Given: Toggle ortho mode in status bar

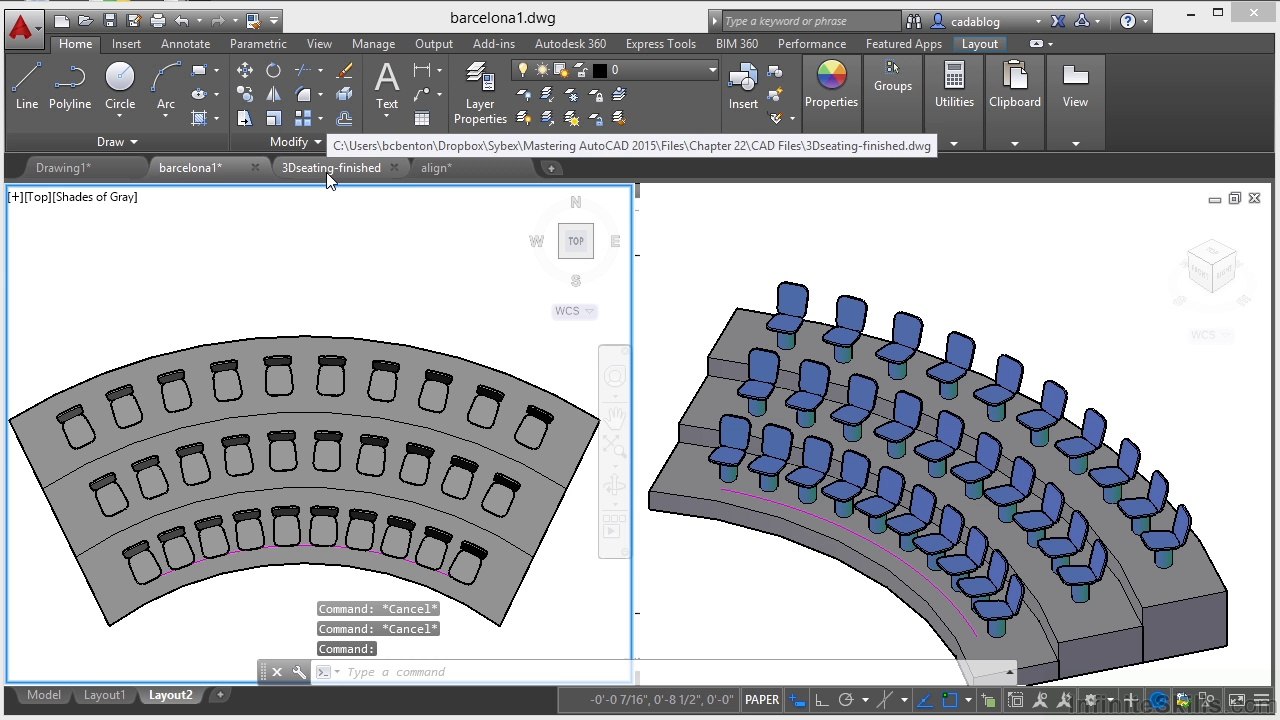Looking at the screenshot, I should pos(821,700).
